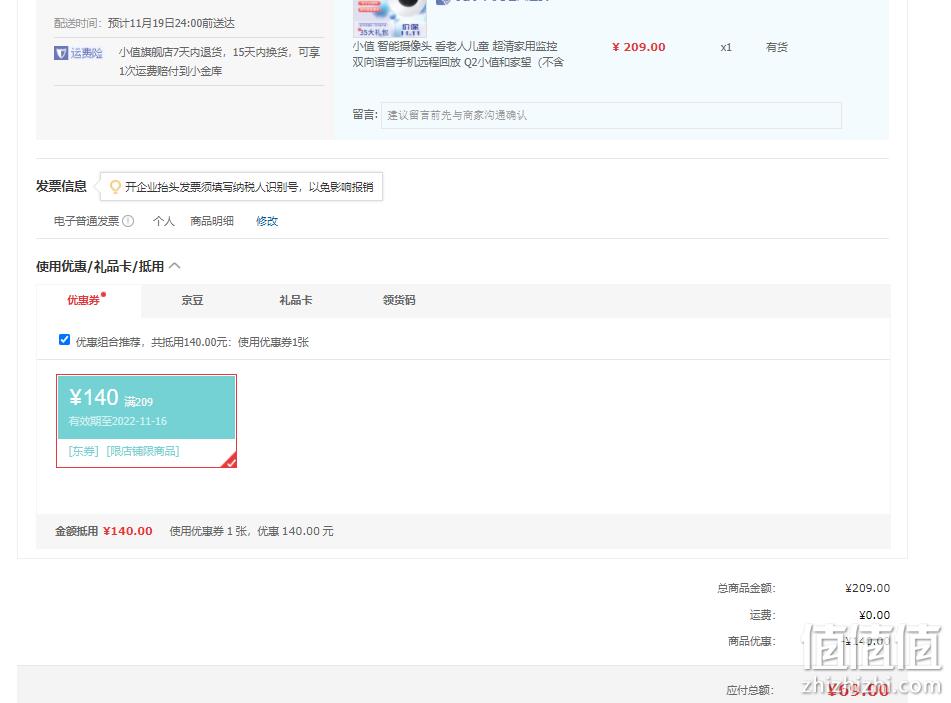Click the 运费 ¥0.00 value
The image size is (951, 703).
pos(875,615)
